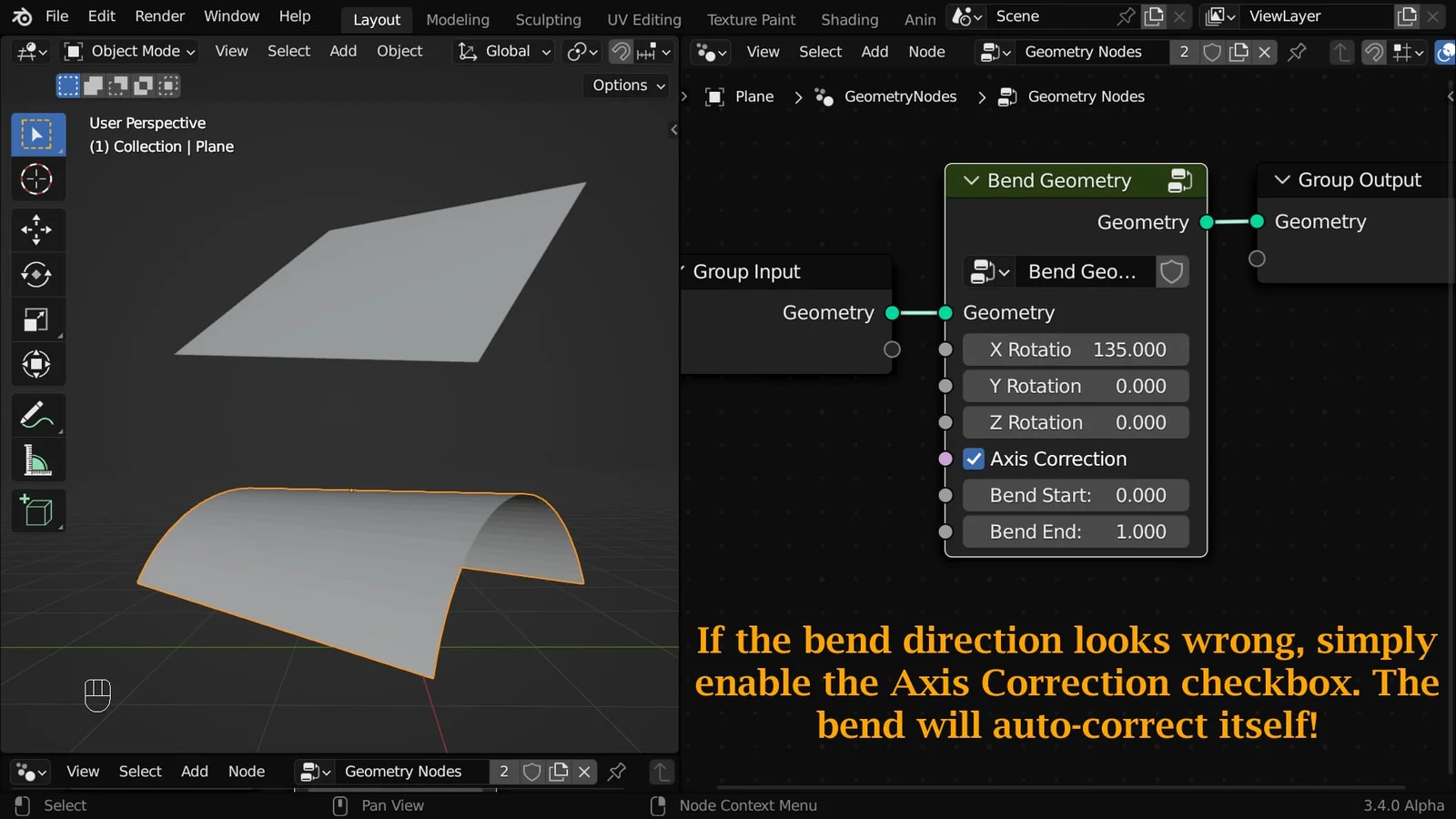The height and width of the screenshot is (819, 1456).
Task: Toggle fake user shield on Geometry Nodes
Action: (x=1211, y=52)
